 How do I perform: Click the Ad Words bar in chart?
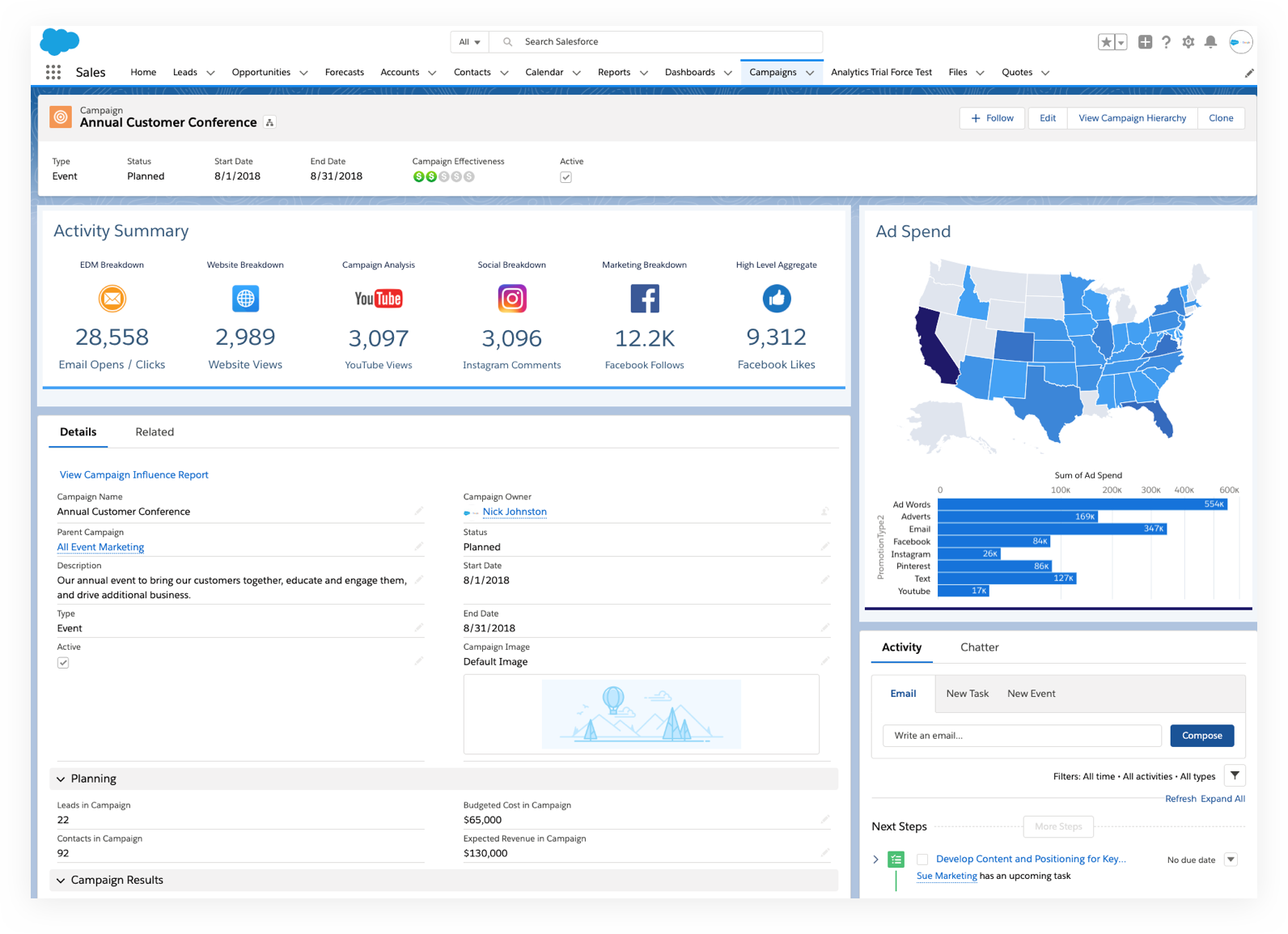1082,504
